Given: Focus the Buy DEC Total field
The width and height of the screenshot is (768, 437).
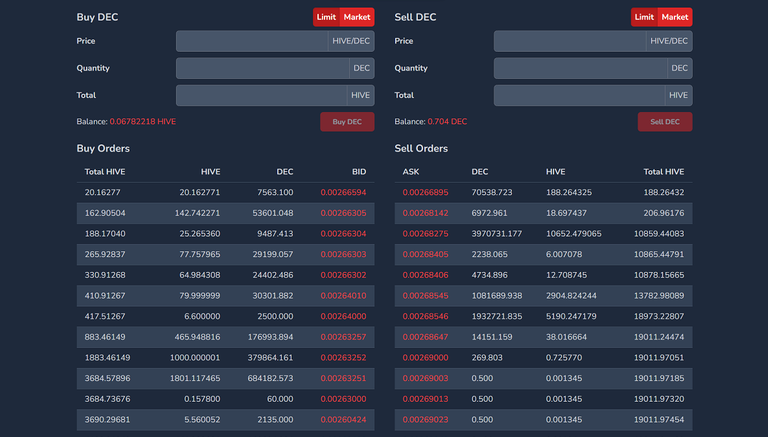Looking at the screenshot, I should pyautogui.click(x=262, y=95).
